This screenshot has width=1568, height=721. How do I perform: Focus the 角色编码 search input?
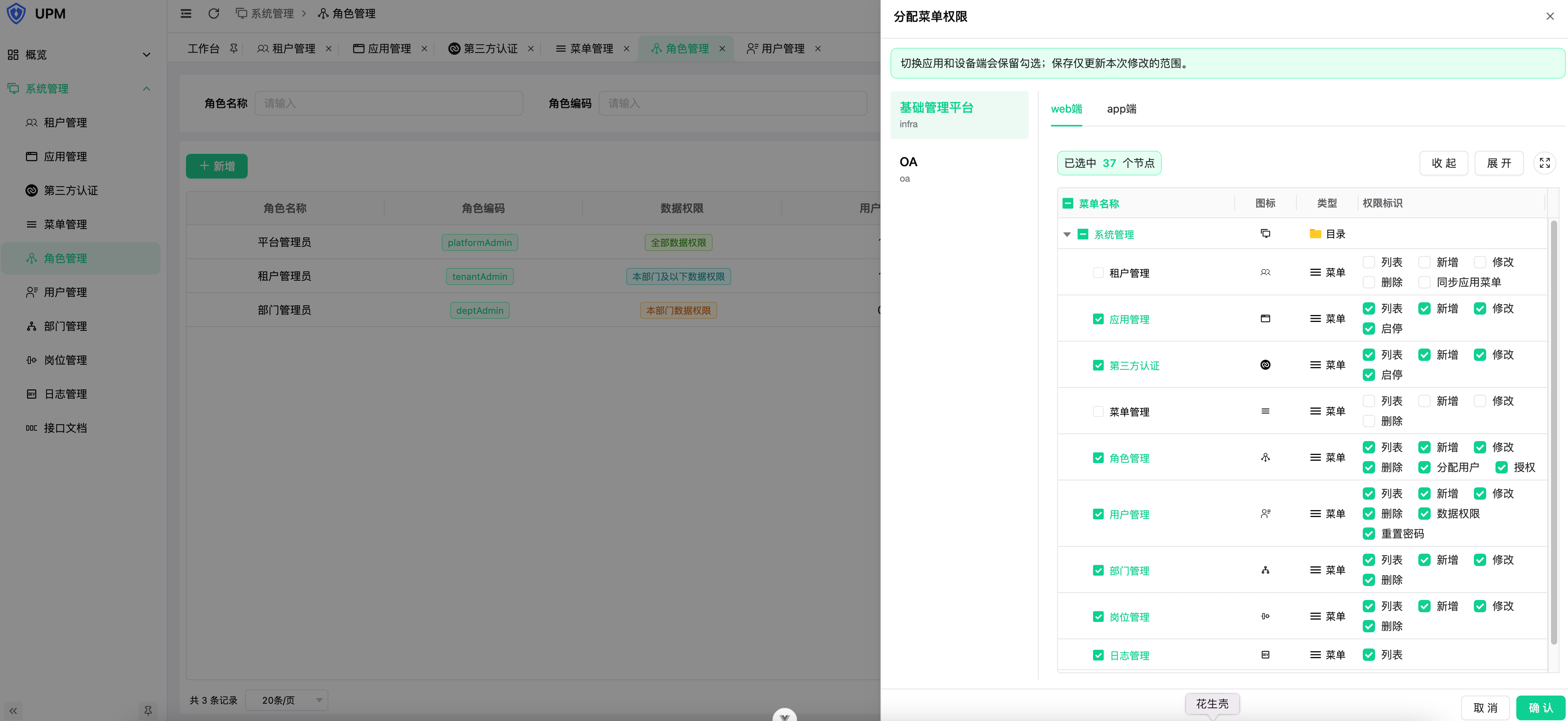click(x=733, y=103)
